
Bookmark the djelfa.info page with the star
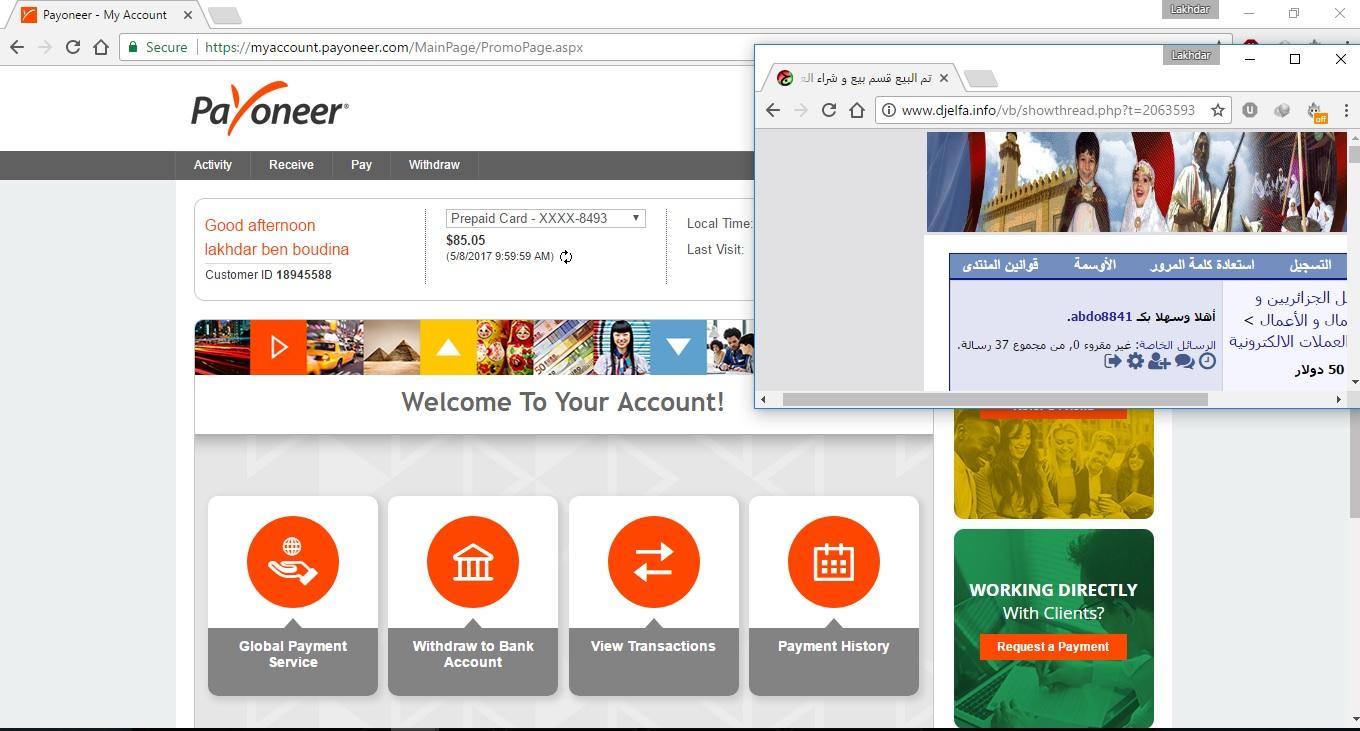1218,110
